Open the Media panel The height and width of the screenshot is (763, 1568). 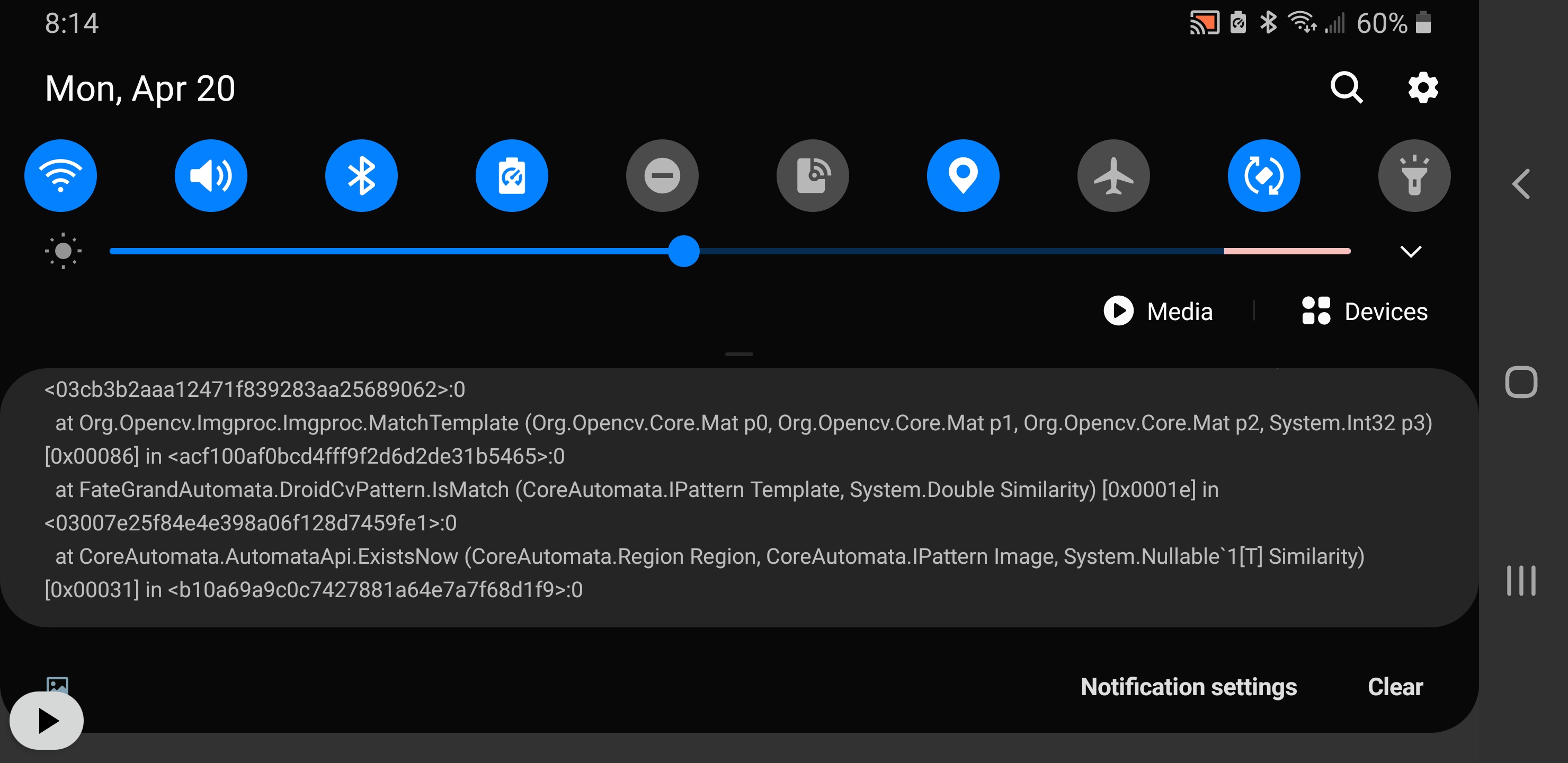click(x=1158, y=311)
